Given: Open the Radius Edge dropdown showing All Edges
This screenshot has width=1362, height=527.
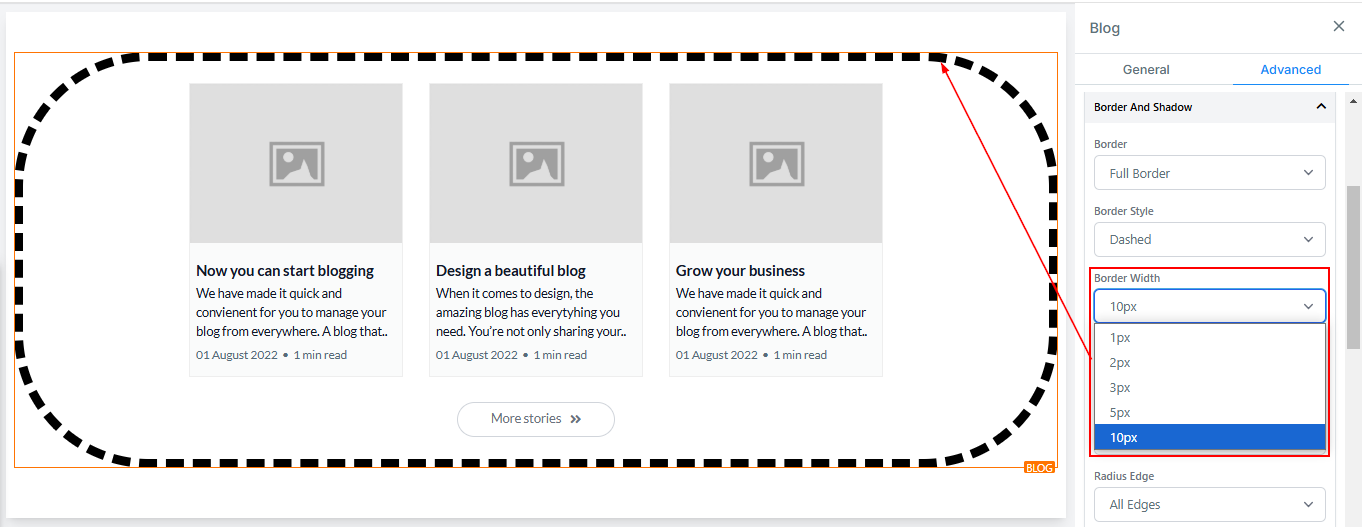Looking at the screenshot, I should [x=1210, y=505].
